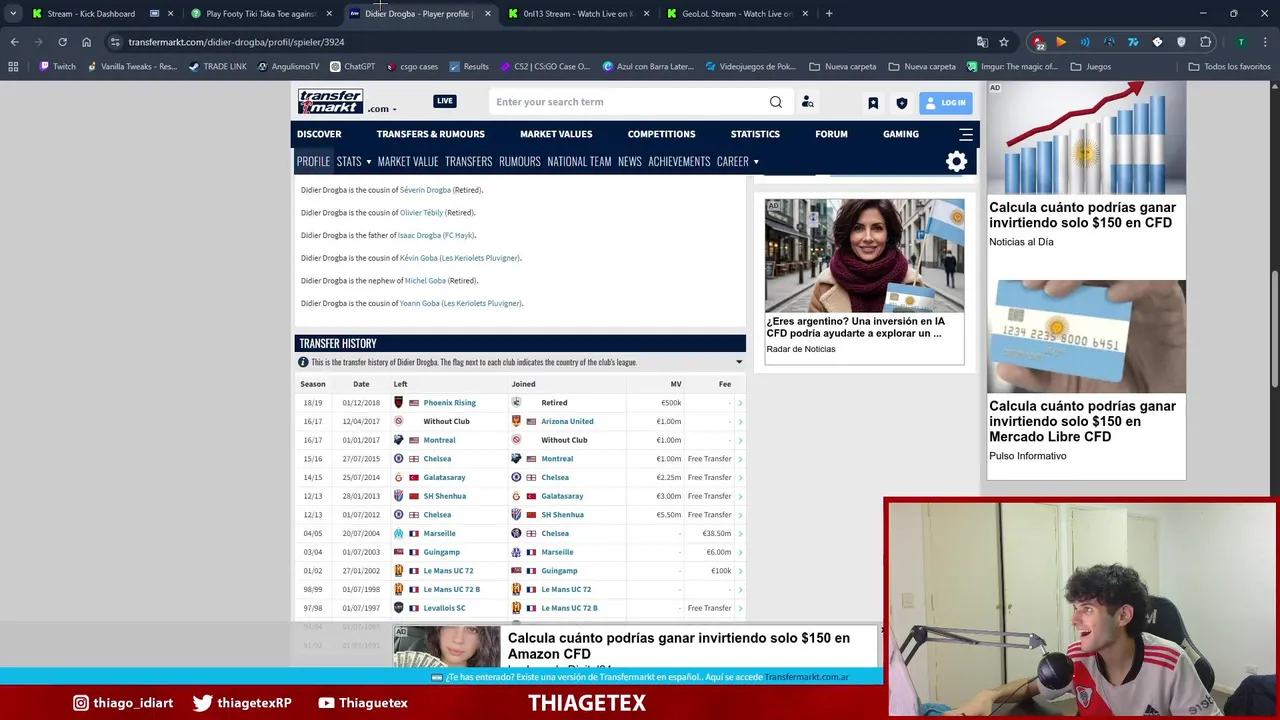This screenshot has width=1280, height=720.
Task: Navigate back in browser
Action: click(14, 42)
